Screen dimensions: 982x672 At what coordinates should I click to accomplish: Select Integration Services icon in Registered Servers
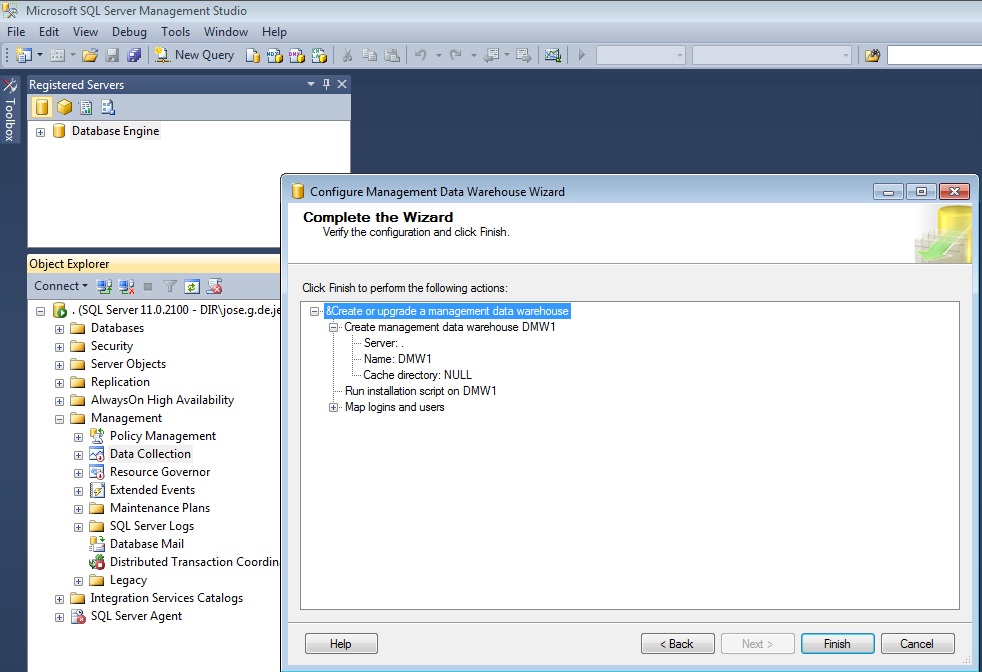108,107
